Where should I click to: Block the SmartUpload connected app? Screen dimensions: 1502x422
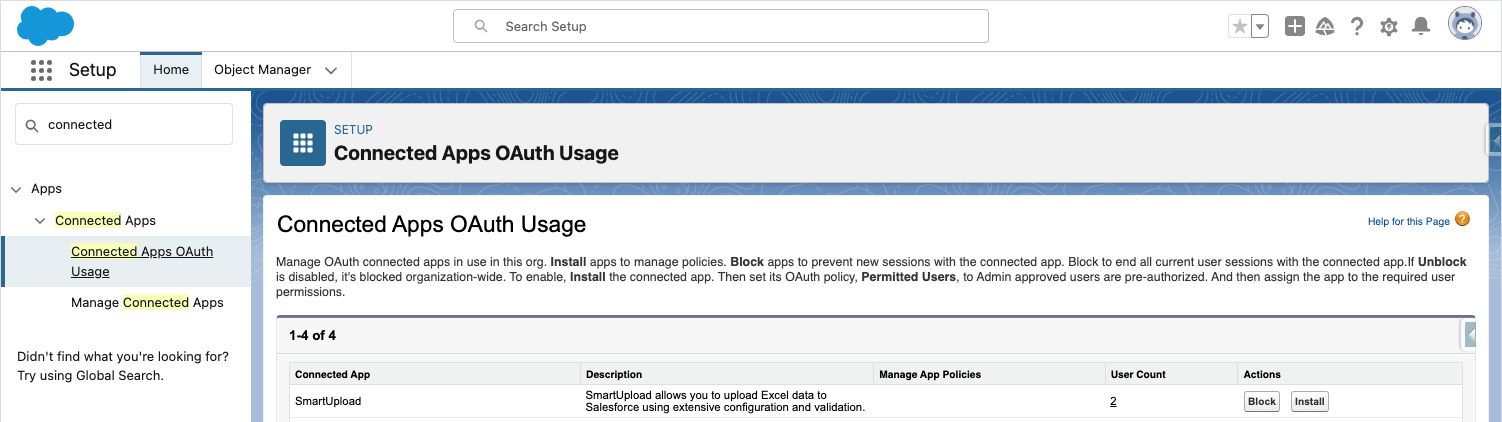click(x=1262, y=401)
